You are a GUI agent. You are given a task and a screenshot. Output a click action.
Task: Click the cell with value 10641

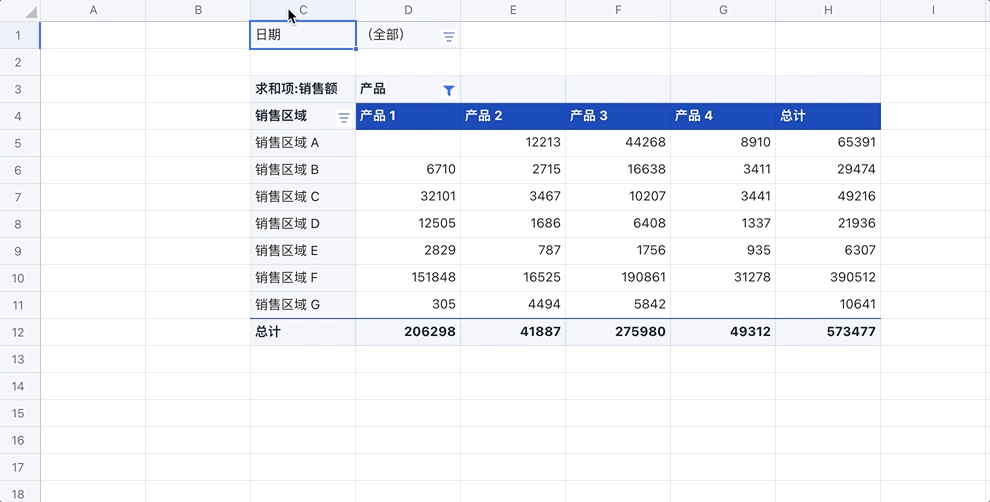tap(828, 305)
